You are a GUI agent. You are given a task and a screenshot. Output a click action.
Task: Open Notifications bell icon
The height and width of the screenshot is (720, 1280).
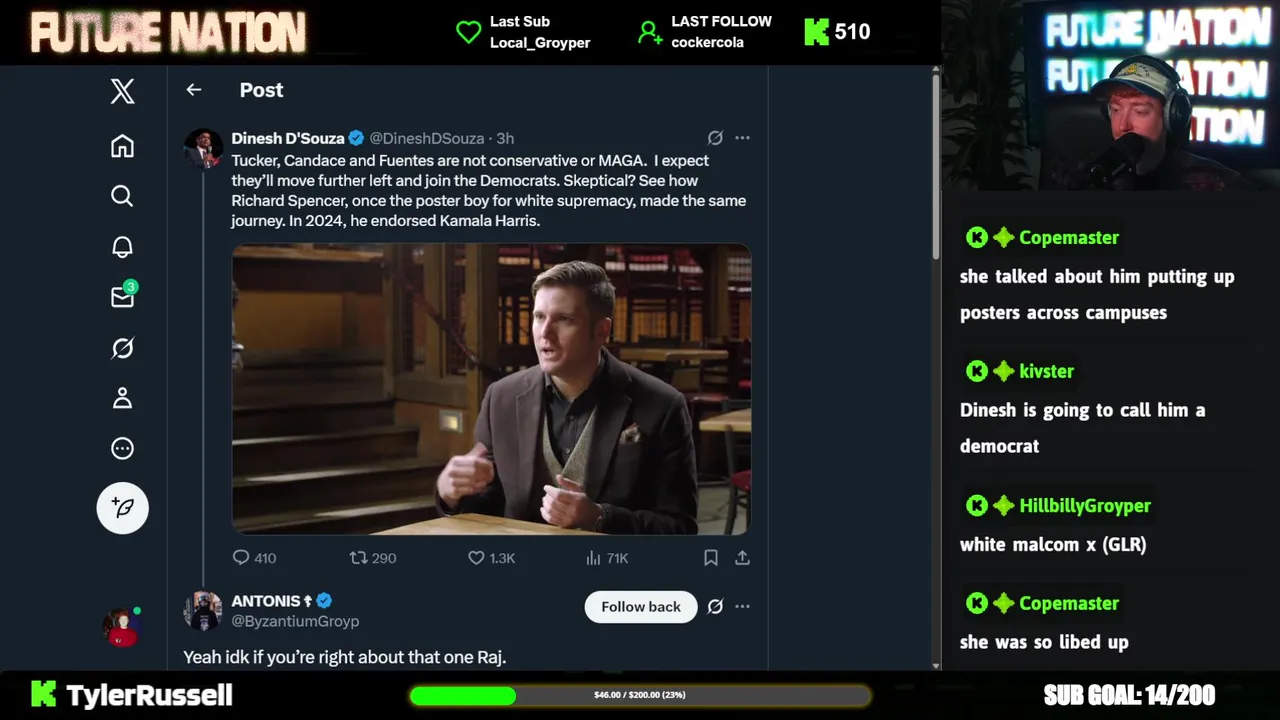(122, 247)
